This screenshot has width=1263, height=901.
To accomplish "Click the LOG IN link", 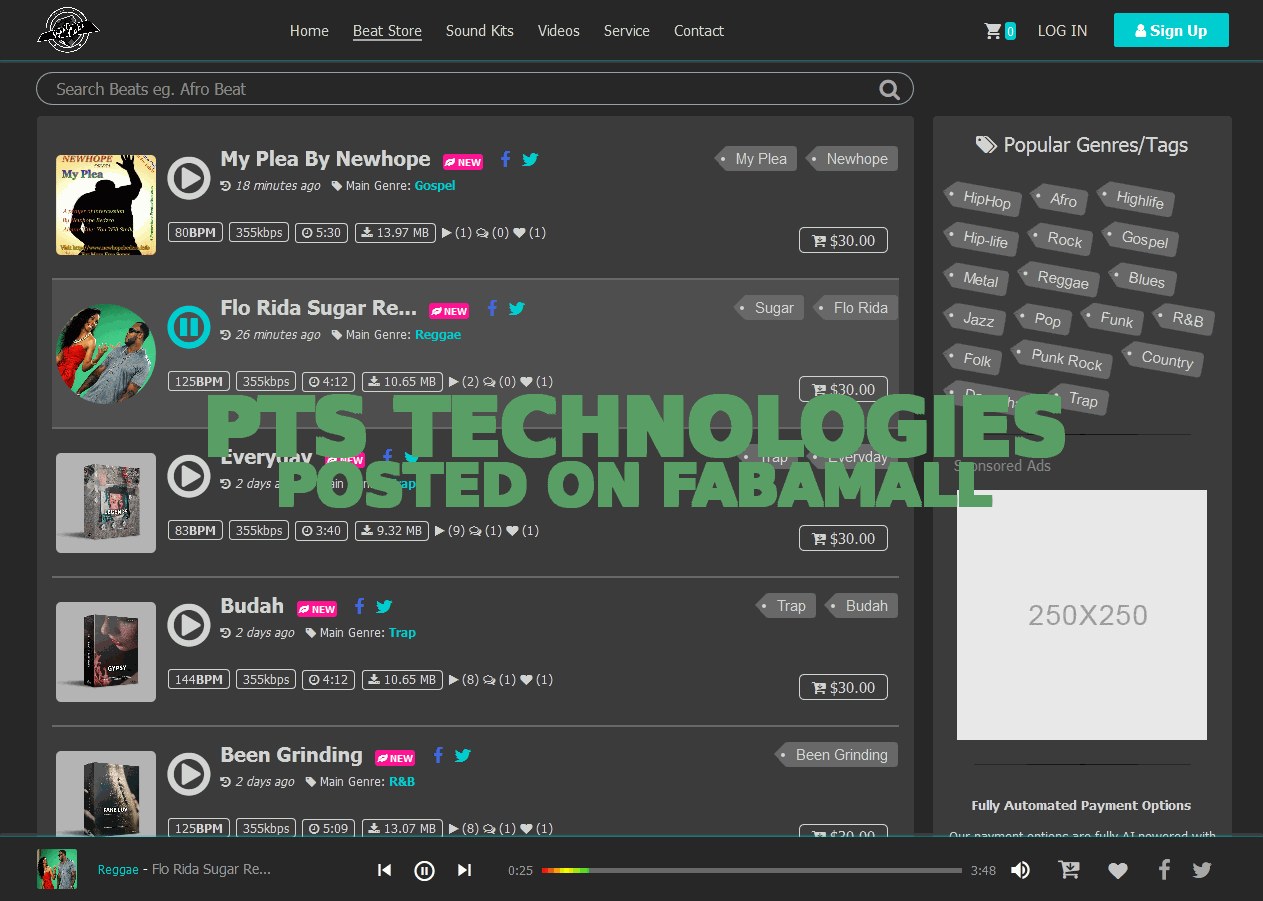I will [x=1062, y=31].
